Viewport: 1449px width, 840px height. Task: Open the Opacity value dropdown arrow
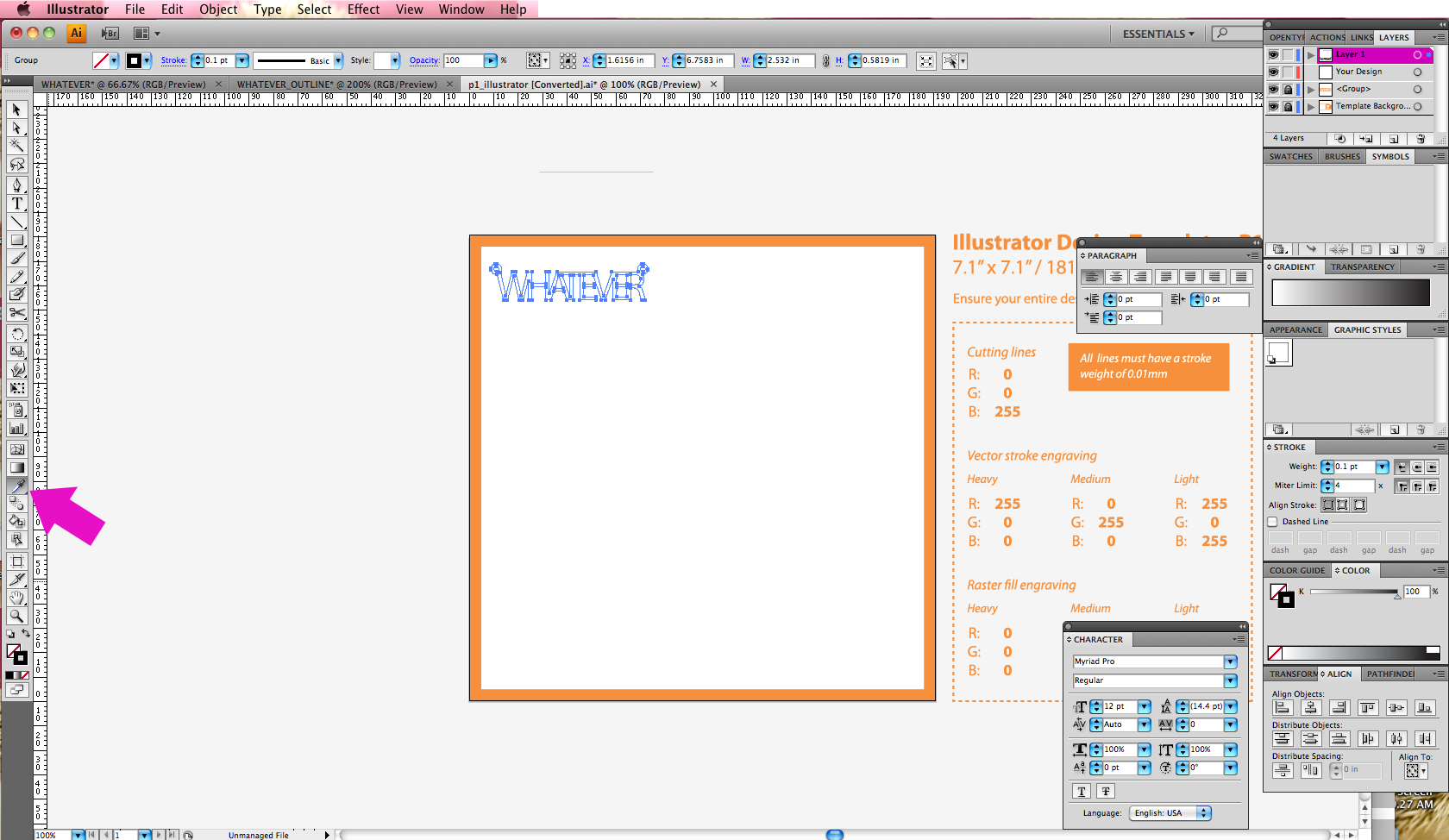[x=491, y=60]
